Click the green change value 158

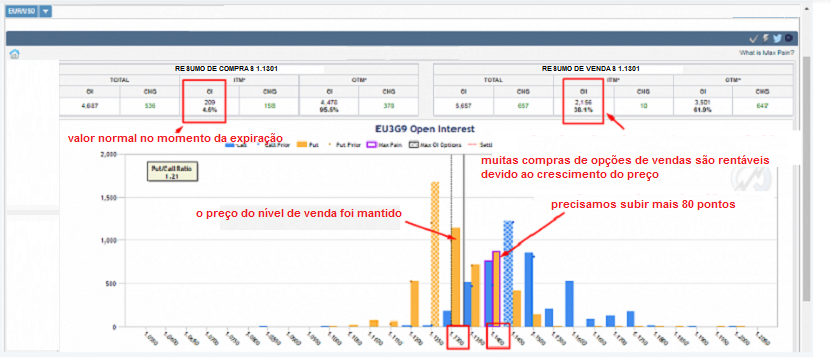coord(269,106)
